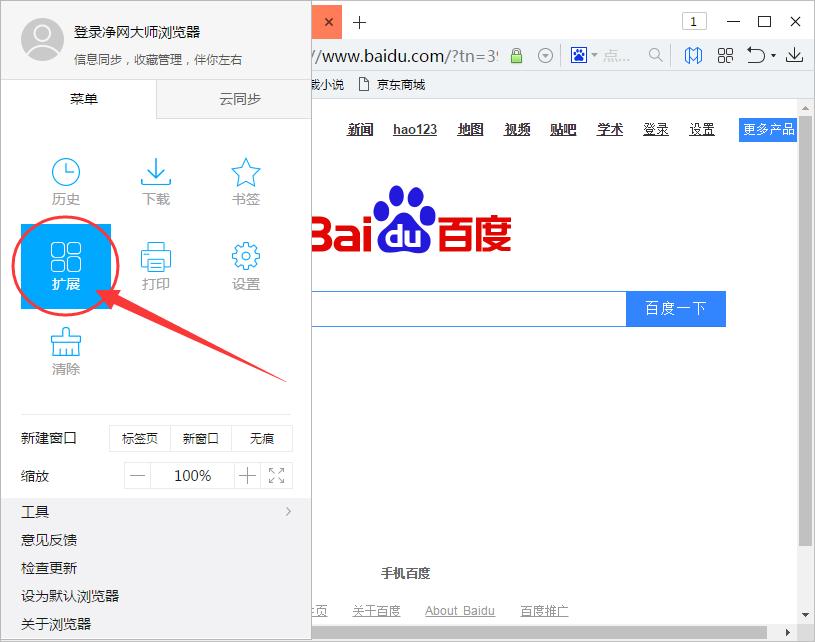Open the Baidu search engine dropdown
Screen dimensions: 815x642
pos(584,55)
